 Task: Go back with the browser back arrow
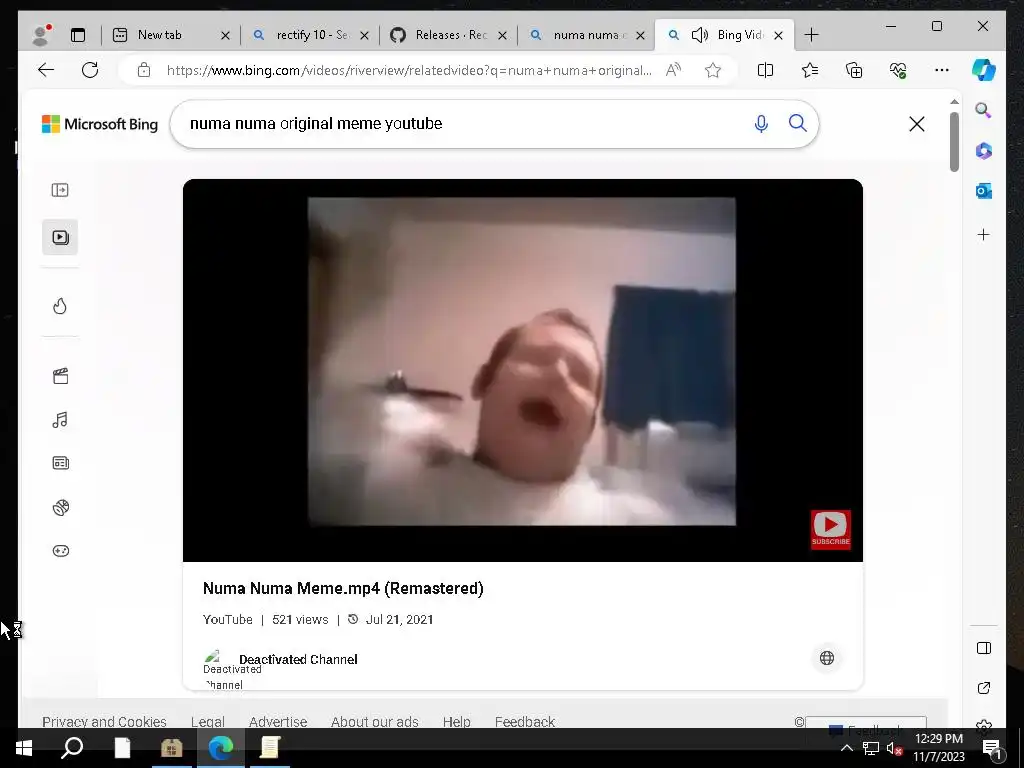[46, 70]
